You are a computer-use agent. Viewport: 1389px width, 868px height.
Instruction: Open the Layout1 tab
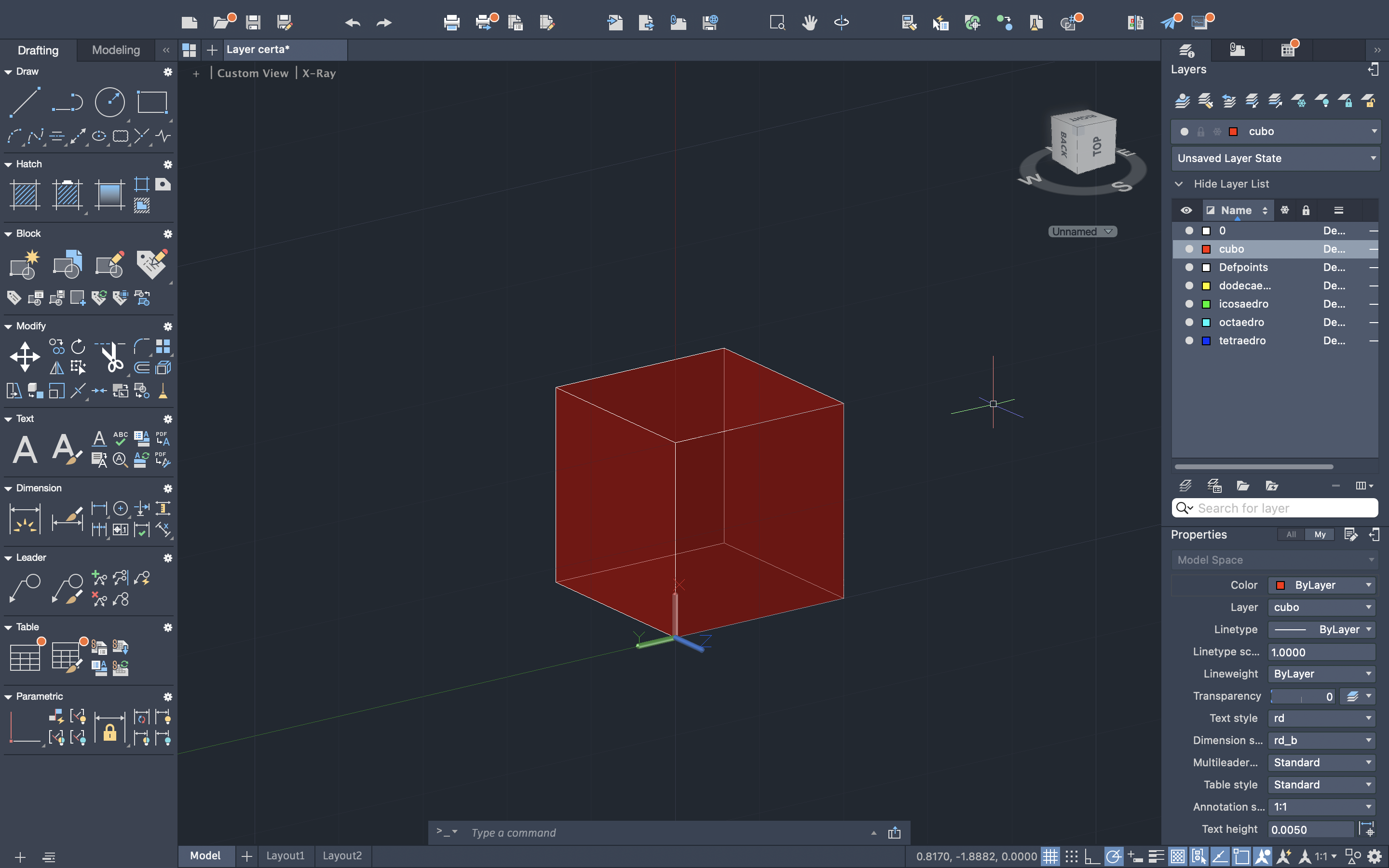(x=285, y=856)
